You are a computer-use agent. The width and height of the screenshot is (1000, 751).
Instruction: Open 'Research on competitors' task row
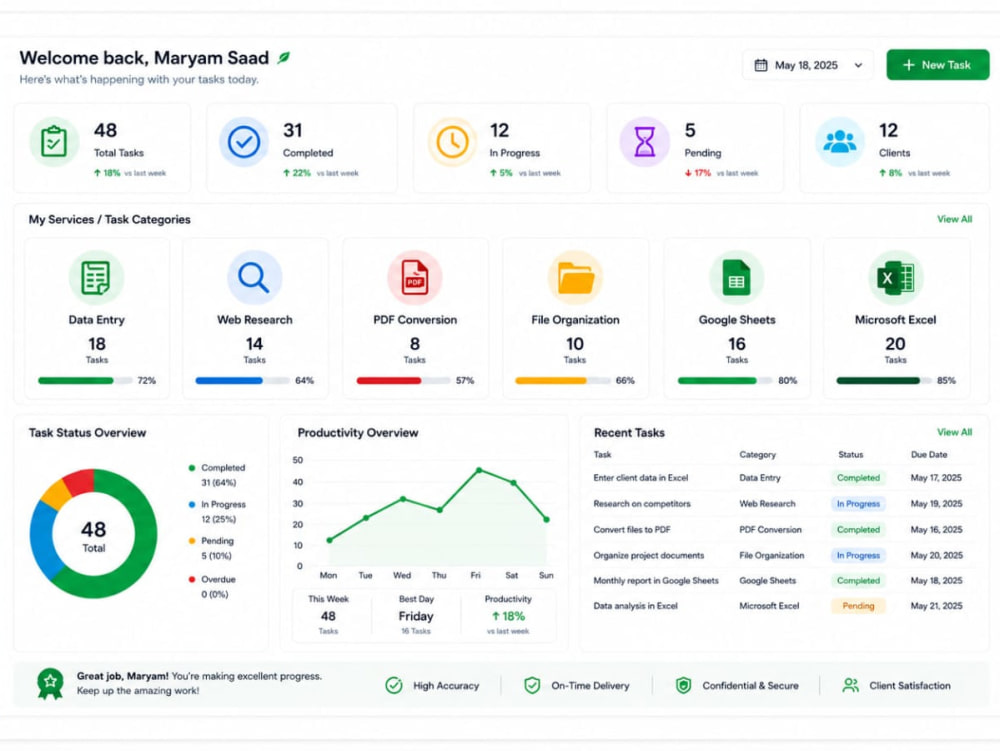pyautogui.click(x=784, y=504)
